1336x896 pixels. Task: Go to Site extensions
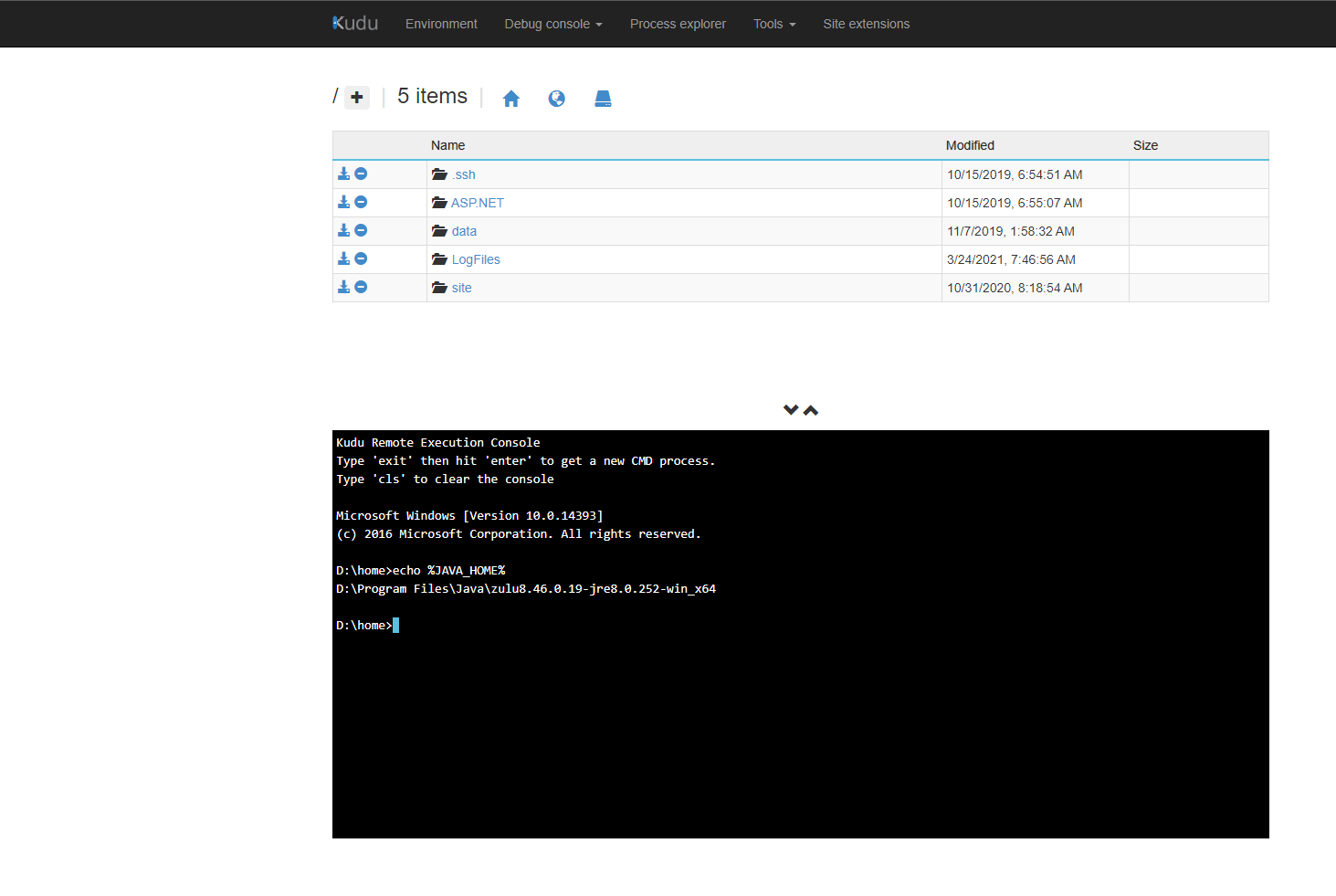(x=866, y=24)
